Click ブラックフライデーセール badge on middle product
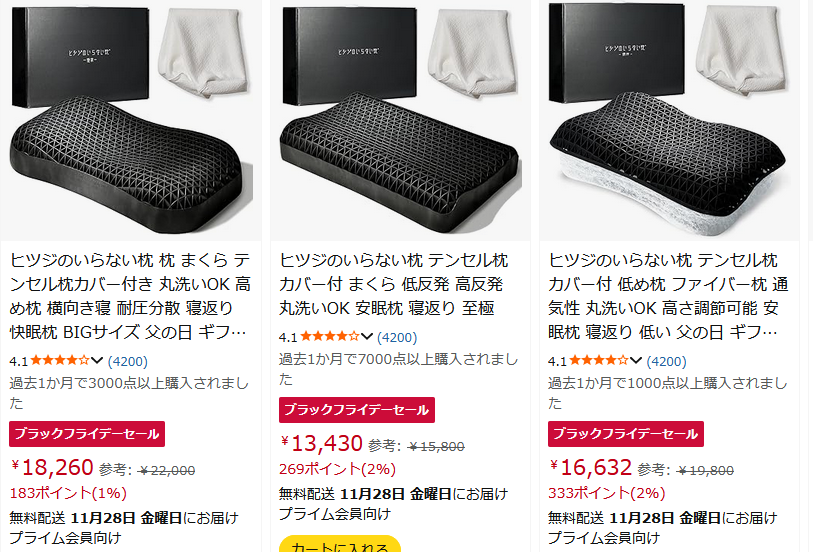This screenshot has height=552, width=813. [356, 410]
